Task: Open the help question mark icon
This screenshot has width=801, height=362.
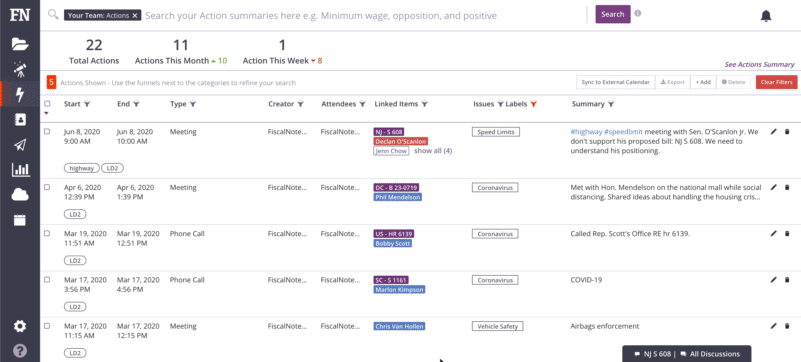Action: (19, 351)
